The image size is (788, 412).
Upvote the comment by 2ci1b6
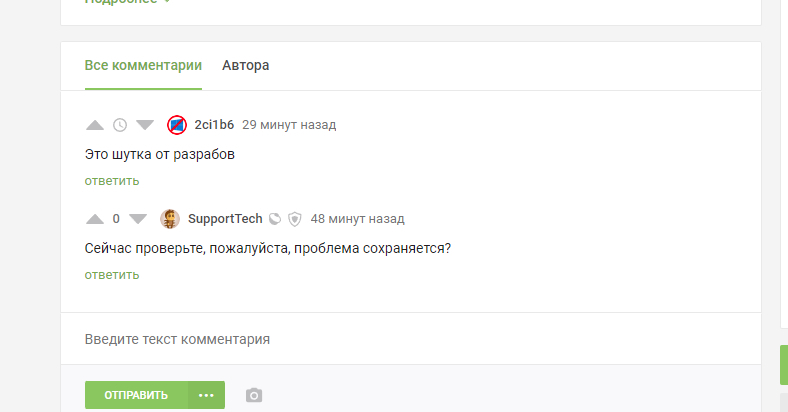[95, 125]
